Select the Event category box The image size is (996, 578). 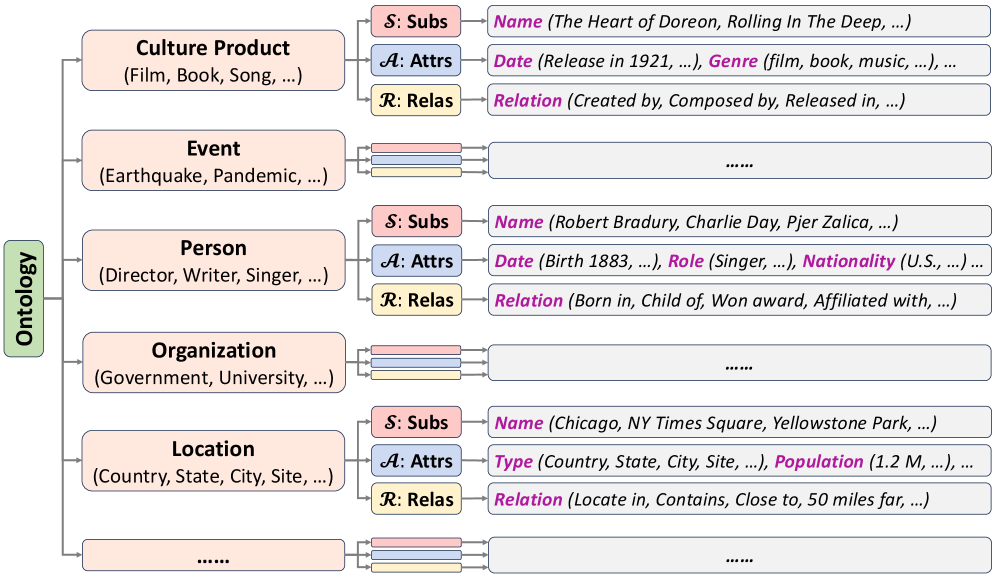click(213, 161)
